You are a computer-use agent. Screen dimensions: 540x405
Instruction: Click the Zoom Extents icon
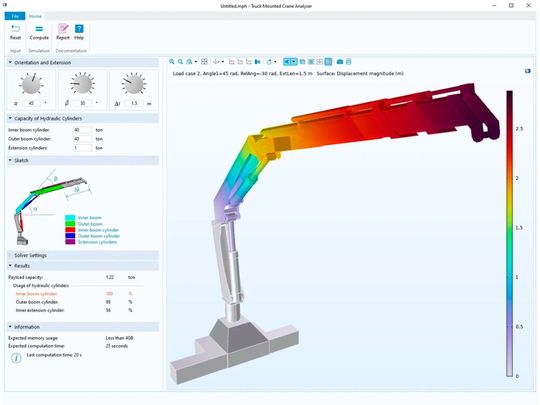coord(204,62)
